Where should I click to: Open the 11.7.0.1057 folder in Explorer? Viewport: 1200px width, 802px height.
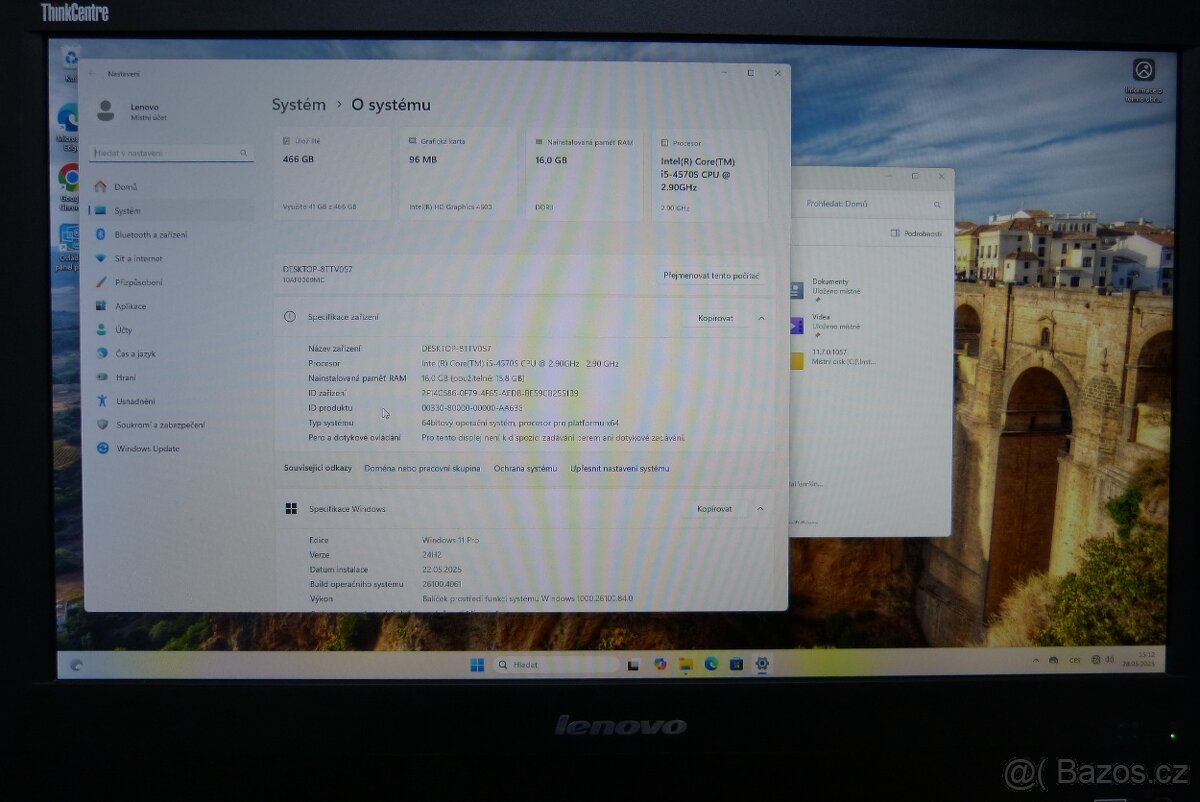(x=832, y=360)
